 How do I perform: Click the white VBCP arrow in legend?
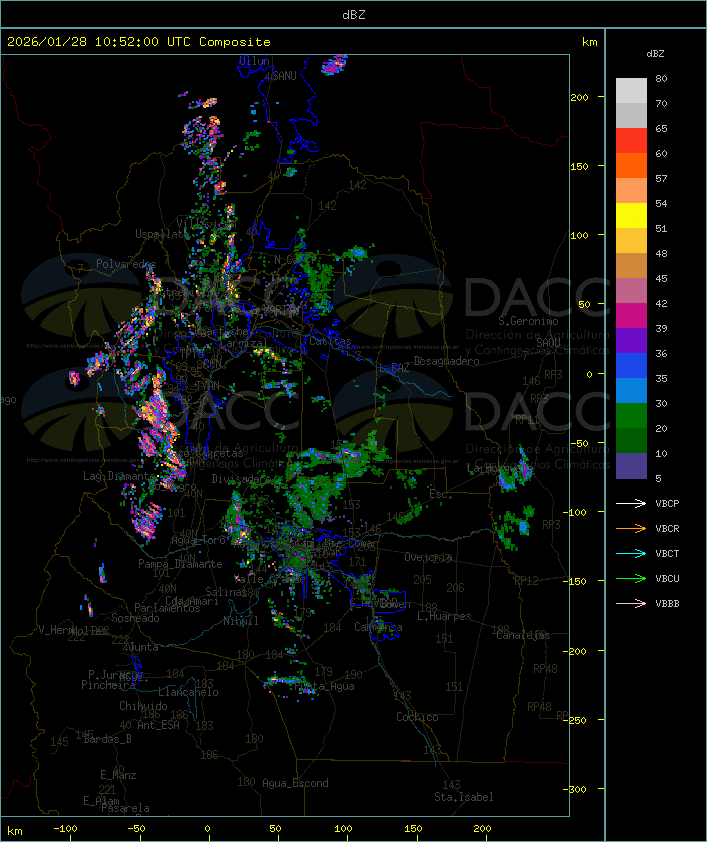(x=632, y=503)
